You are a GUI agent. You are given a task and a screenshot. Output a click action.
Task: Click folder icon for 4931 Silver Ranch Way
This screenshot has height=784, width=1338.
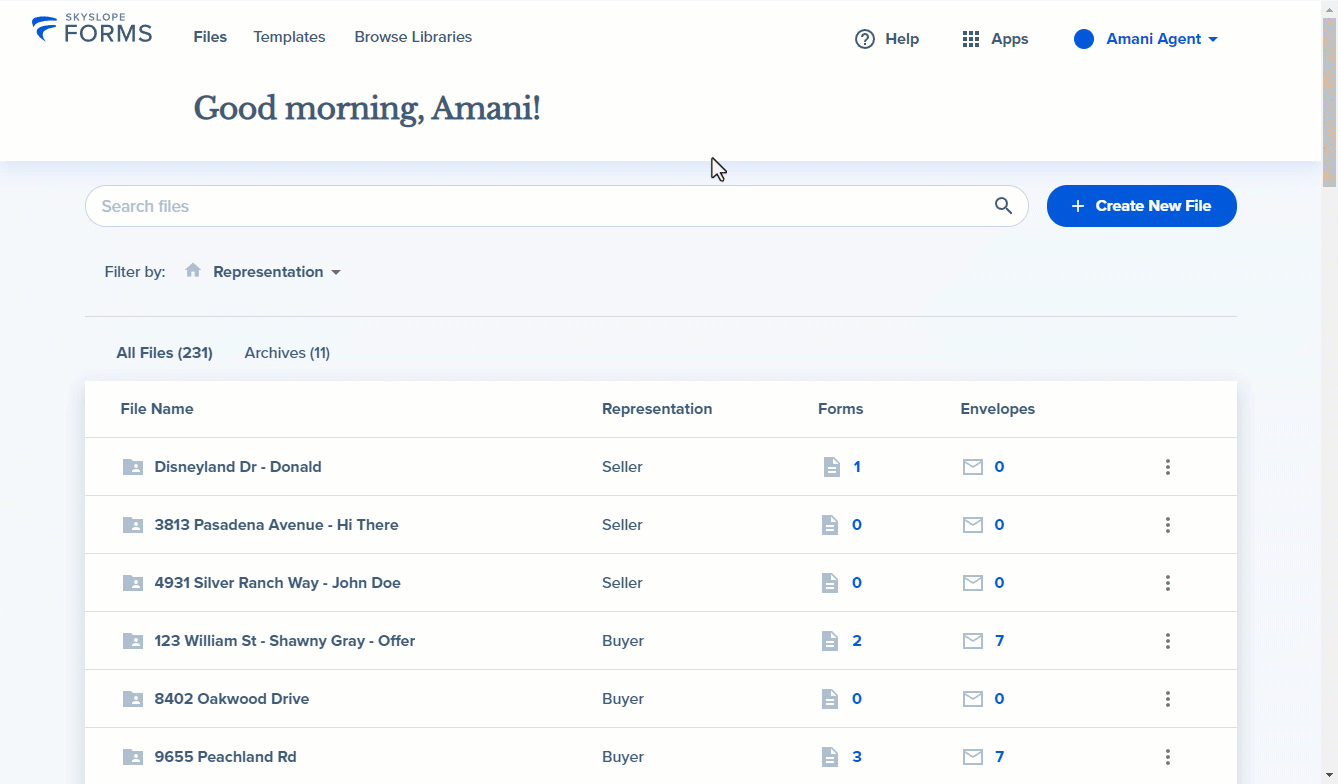tap(133, 583)
